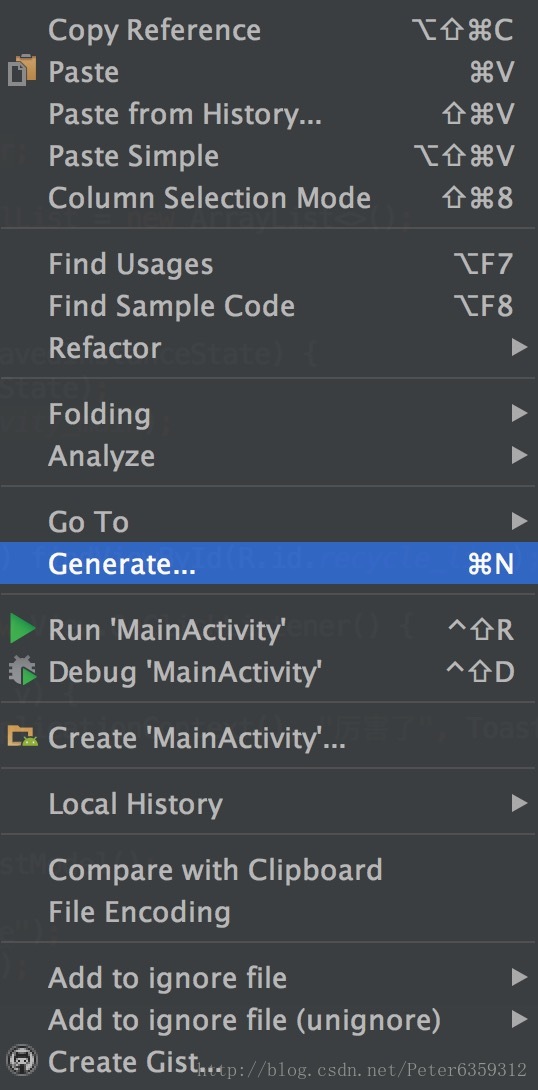538x1090 pixels.
Task: Open the Local History submenu arrow
Action: (519, 804)
